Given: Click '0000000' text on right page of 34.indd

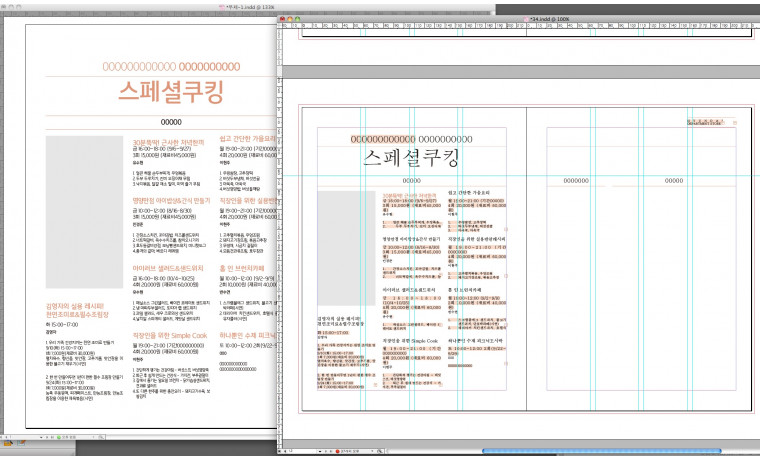Looking at the screenshot, I should point(576,180).
